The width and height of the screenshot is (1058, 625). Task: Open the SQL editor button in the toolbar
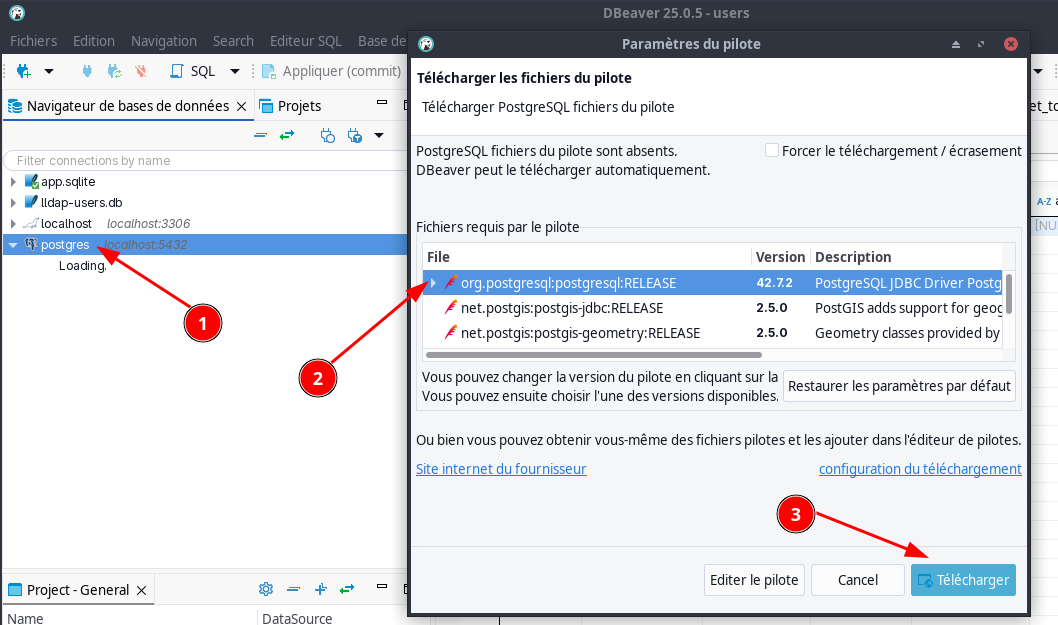coord(193,71)
